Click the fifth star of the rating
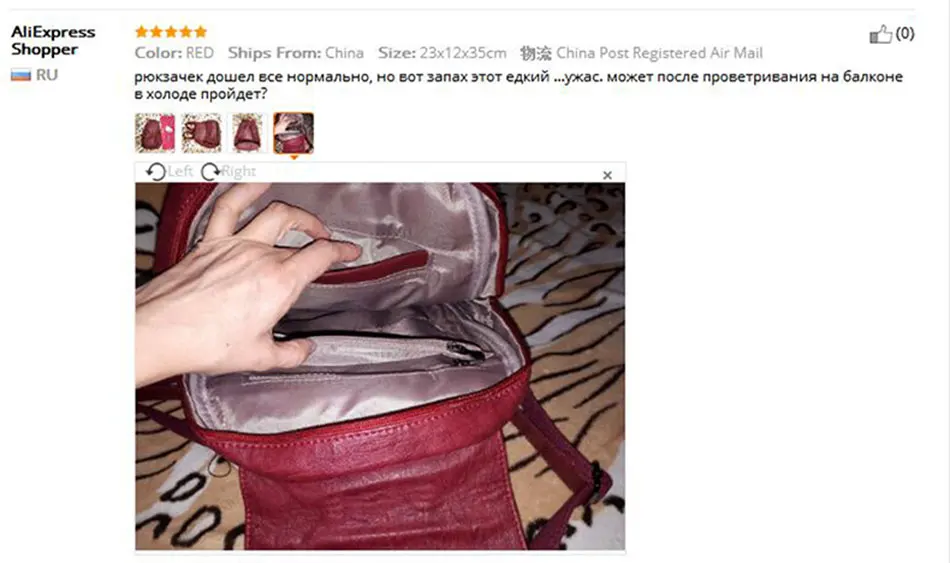The width and height of the screenshot is (950, 563). 201,32
